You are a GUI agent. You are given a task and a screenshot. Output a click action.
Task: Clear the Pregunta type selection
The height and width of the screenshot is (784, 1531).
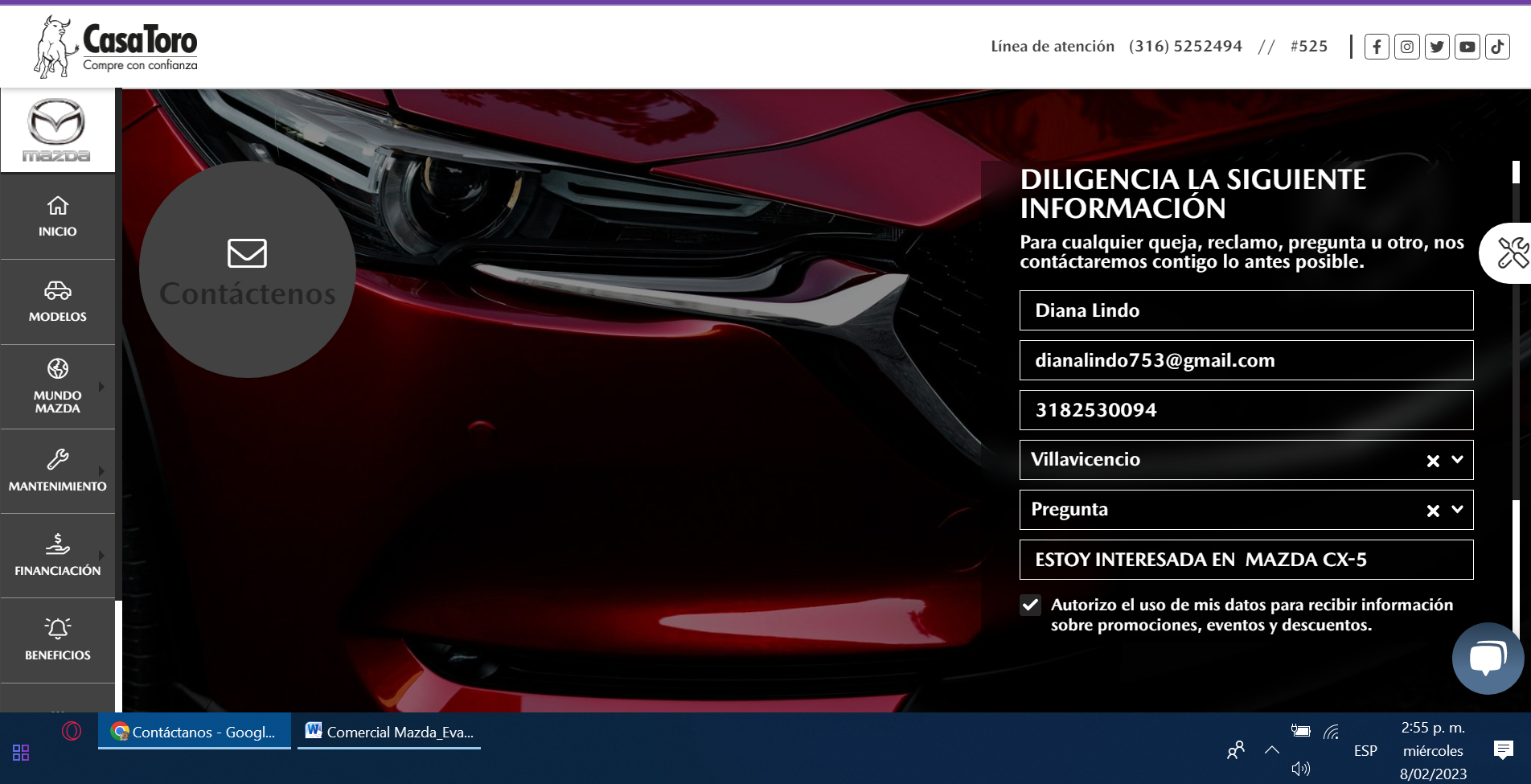coord(1433,511)
